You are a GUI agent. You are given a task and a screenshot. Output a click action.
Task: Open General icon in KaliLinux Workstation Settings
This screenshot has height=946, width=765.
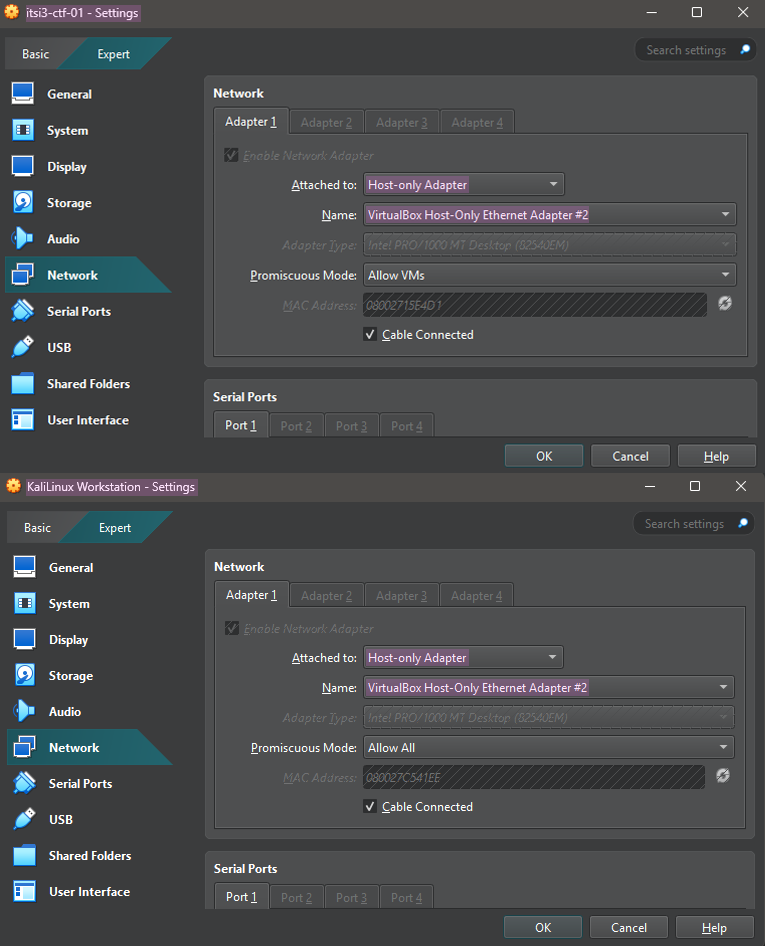(x=25, y=567)
